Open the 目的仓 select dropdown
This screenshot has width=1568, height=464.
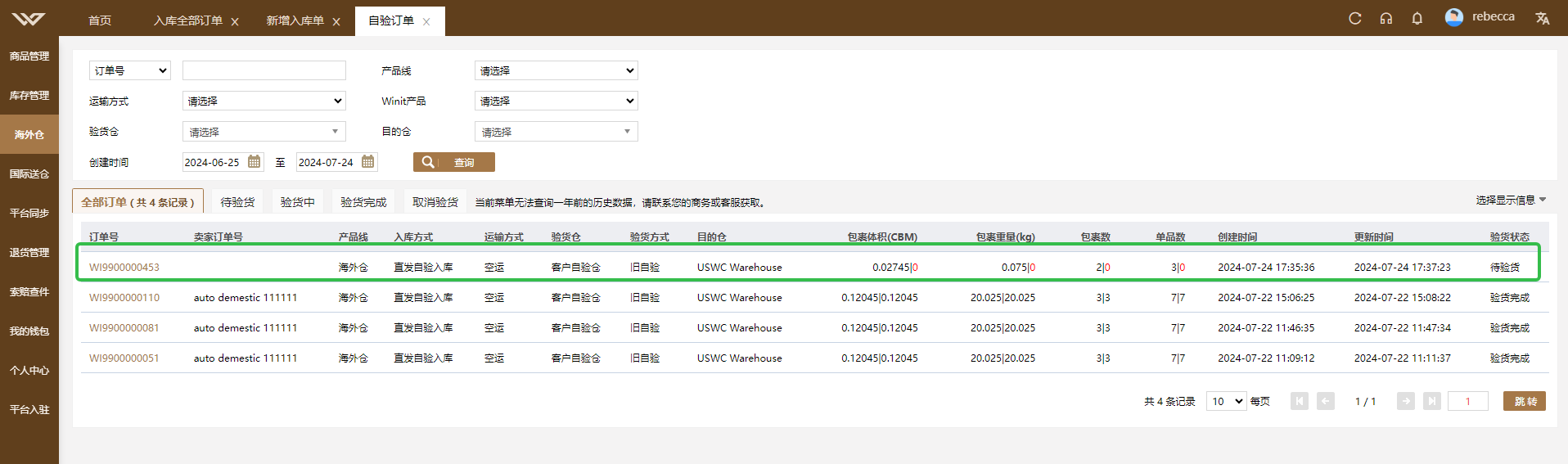[x=556, y=132]
